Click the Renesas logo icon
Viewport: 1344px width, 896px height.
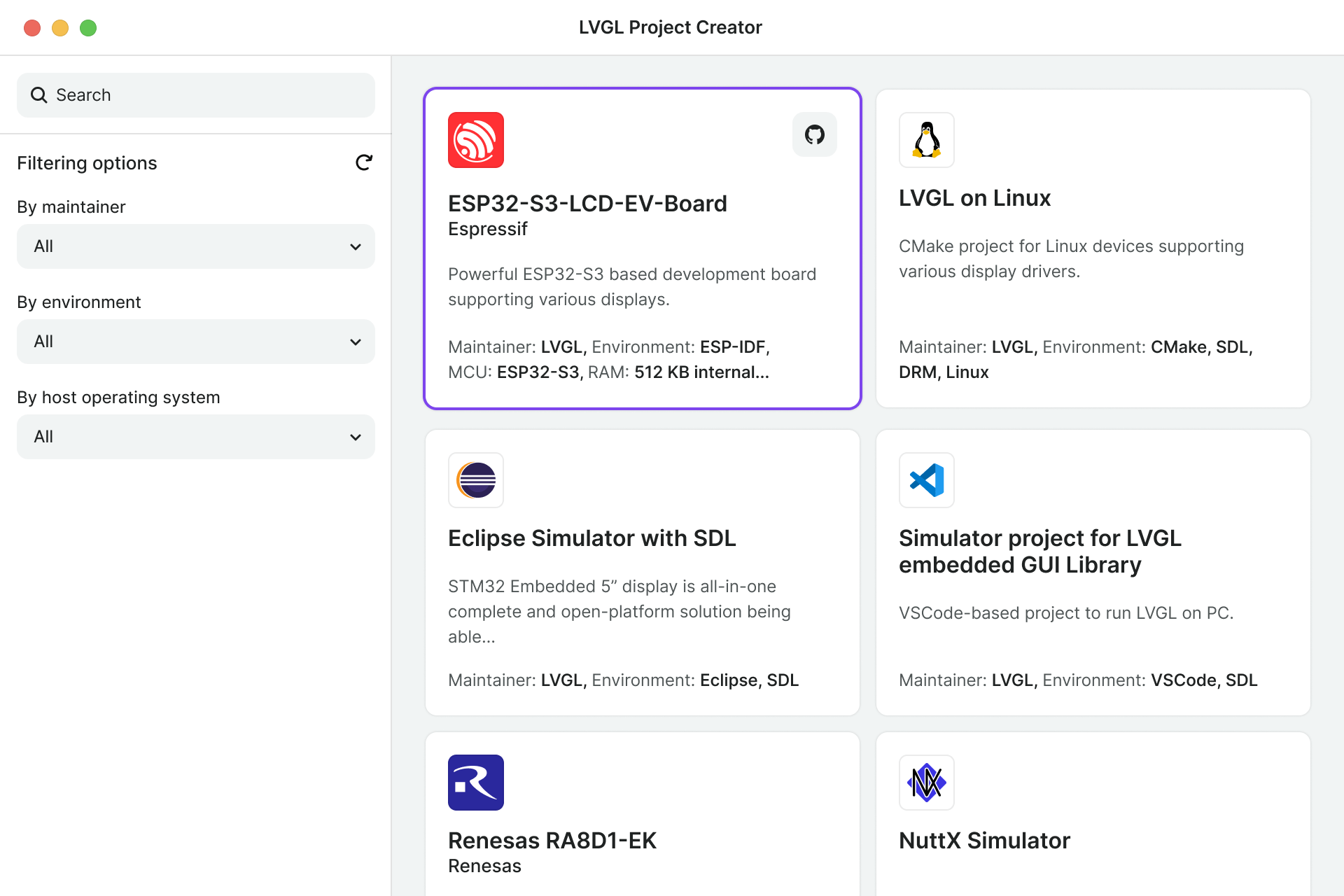(x=476, y=783)
